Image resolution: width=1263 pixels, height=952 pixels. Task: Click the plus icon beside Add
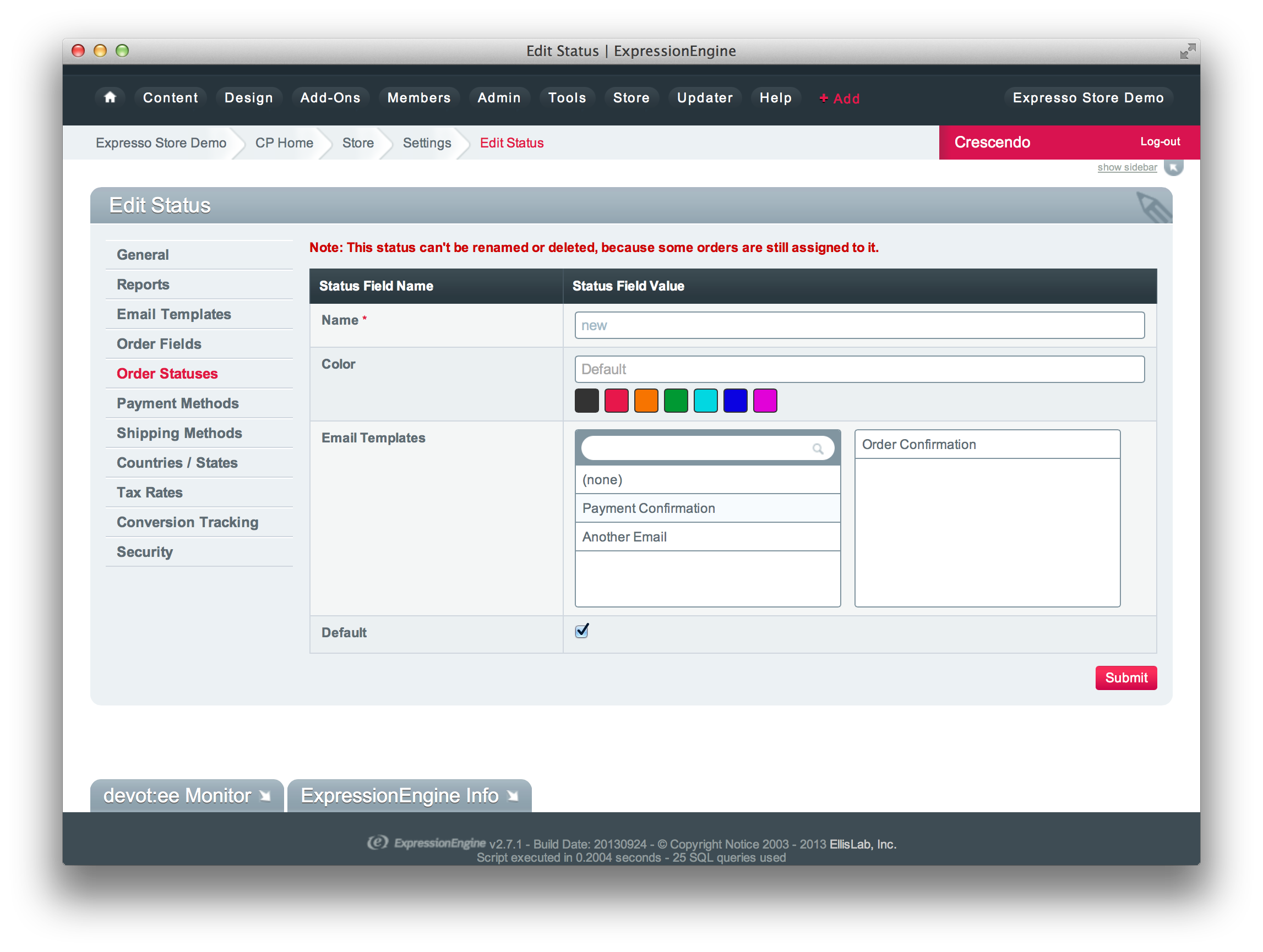pos(823,98)
